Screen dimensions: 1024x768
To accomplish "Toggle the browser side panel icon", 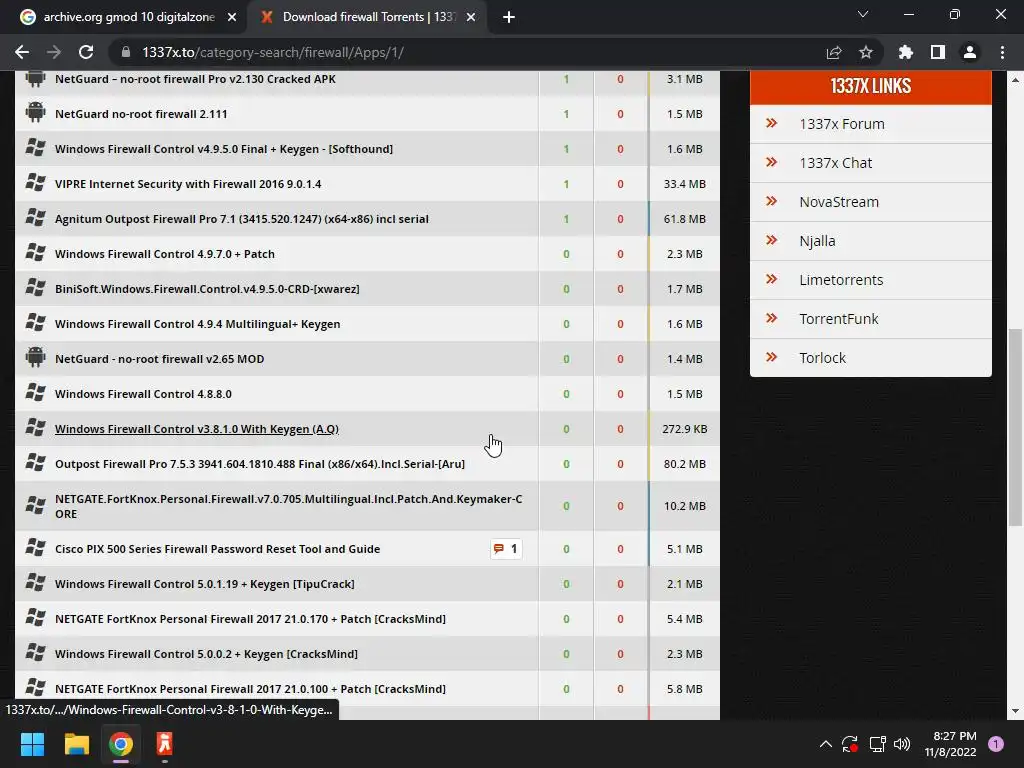I will pos(938,52).
